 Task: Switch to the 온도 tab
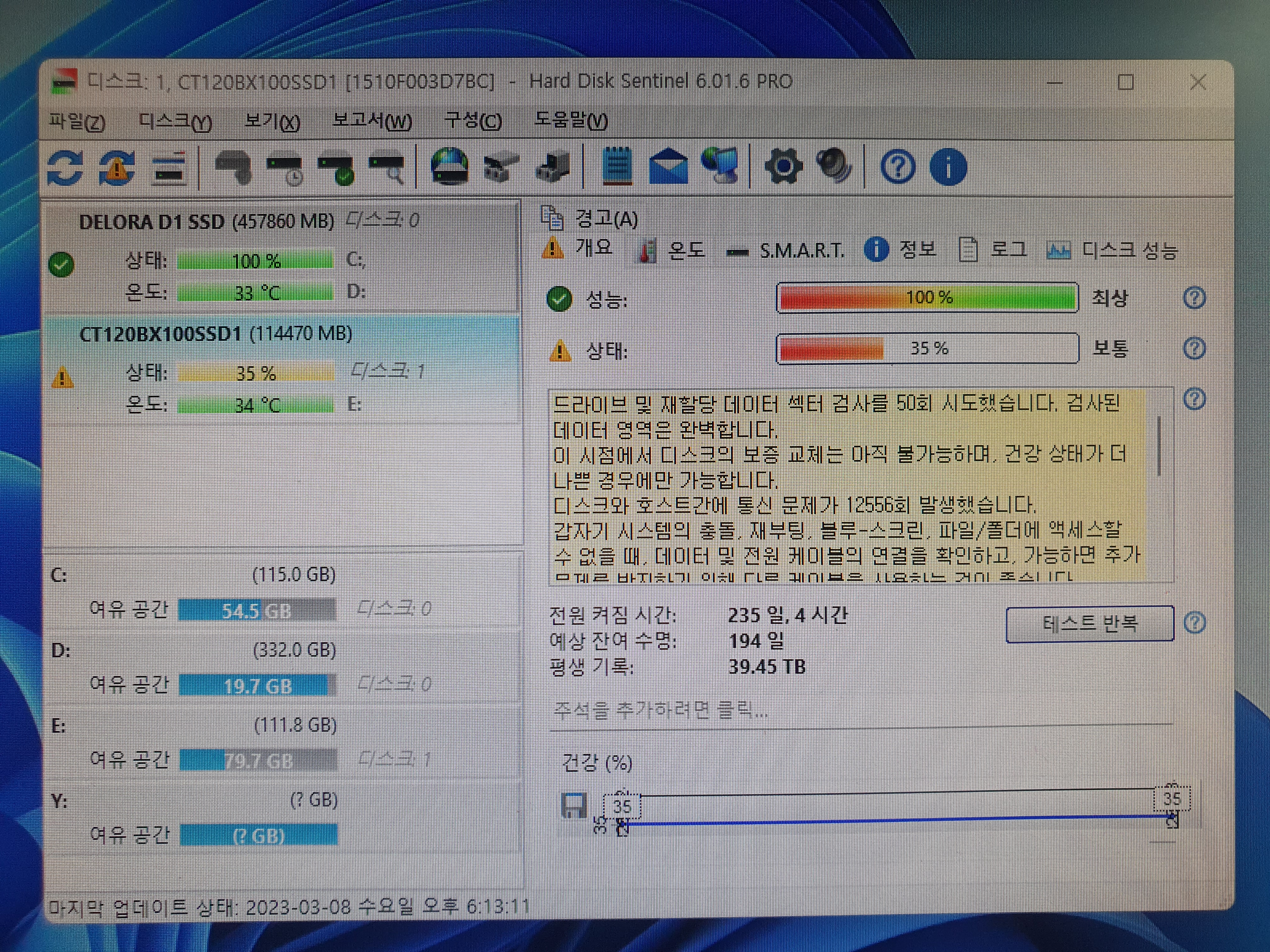pyautogui.click(x=672, y=251)
